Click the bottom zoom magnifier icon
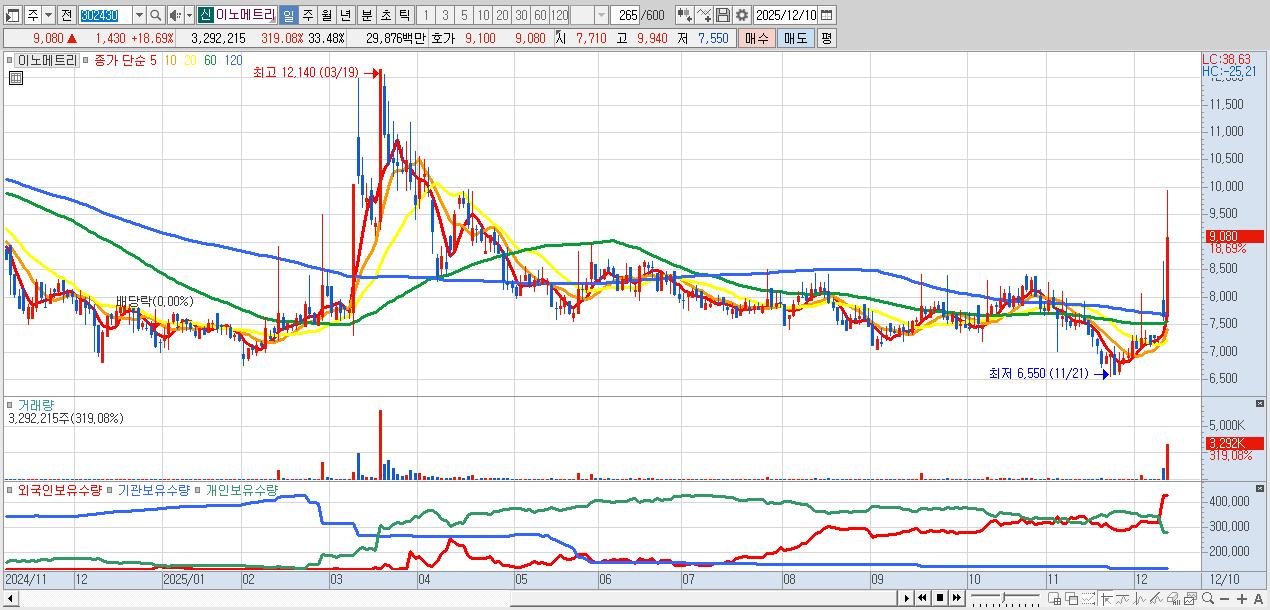Viewport: 1270px width, 610px height. 1208,598
